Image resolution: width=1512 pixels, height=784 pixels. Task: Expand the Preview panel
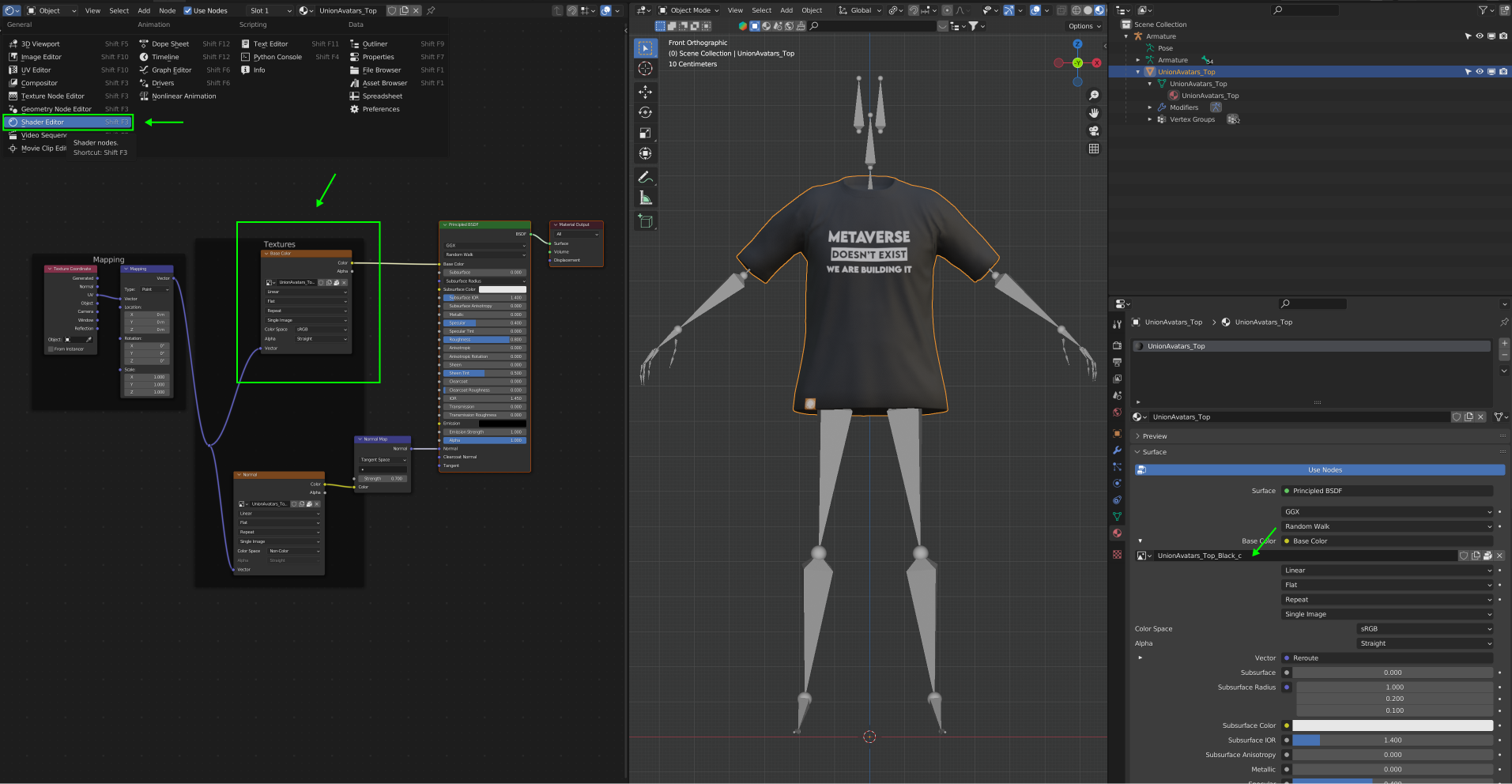coord(1154,436)
